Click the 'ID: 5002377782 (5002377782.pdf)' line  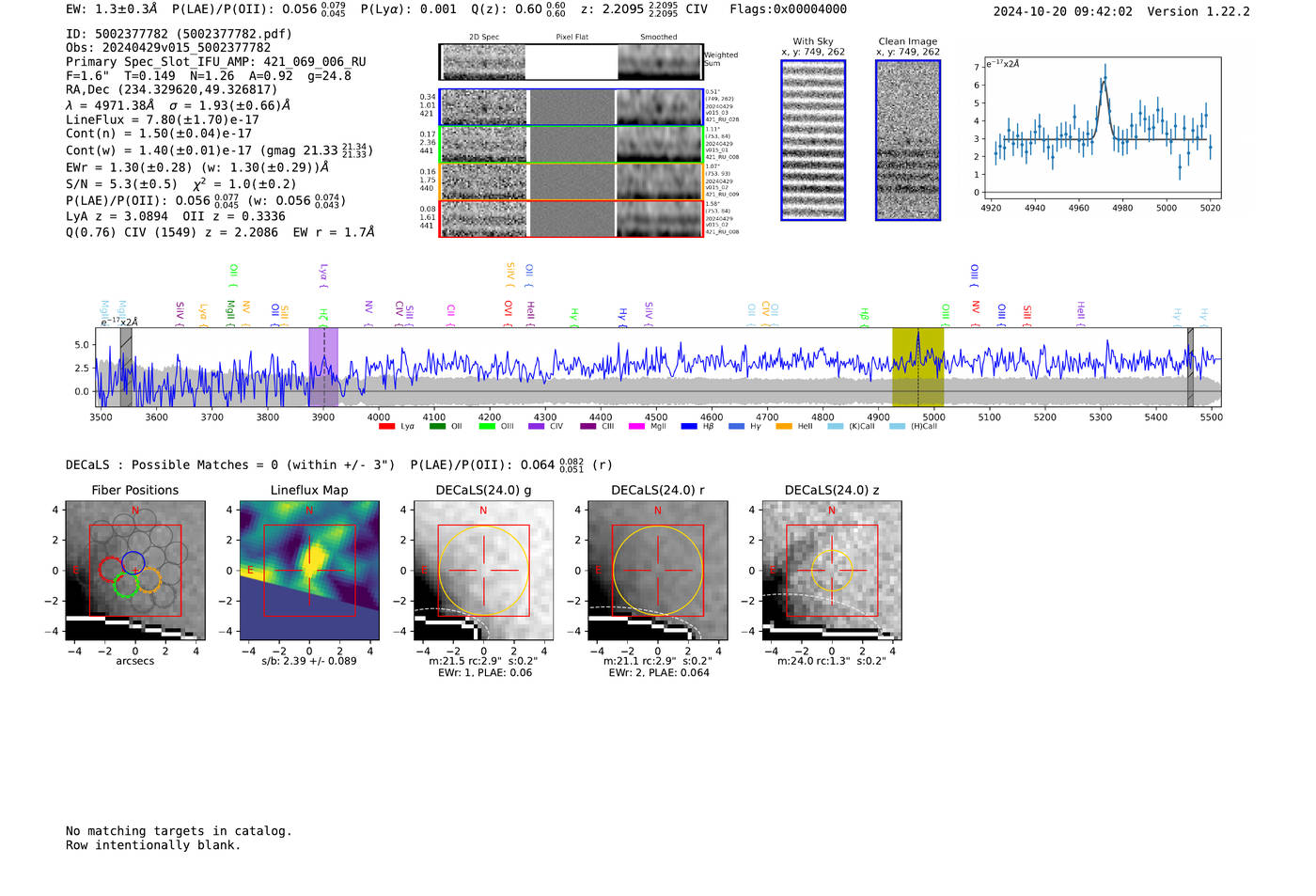[179, 34]
